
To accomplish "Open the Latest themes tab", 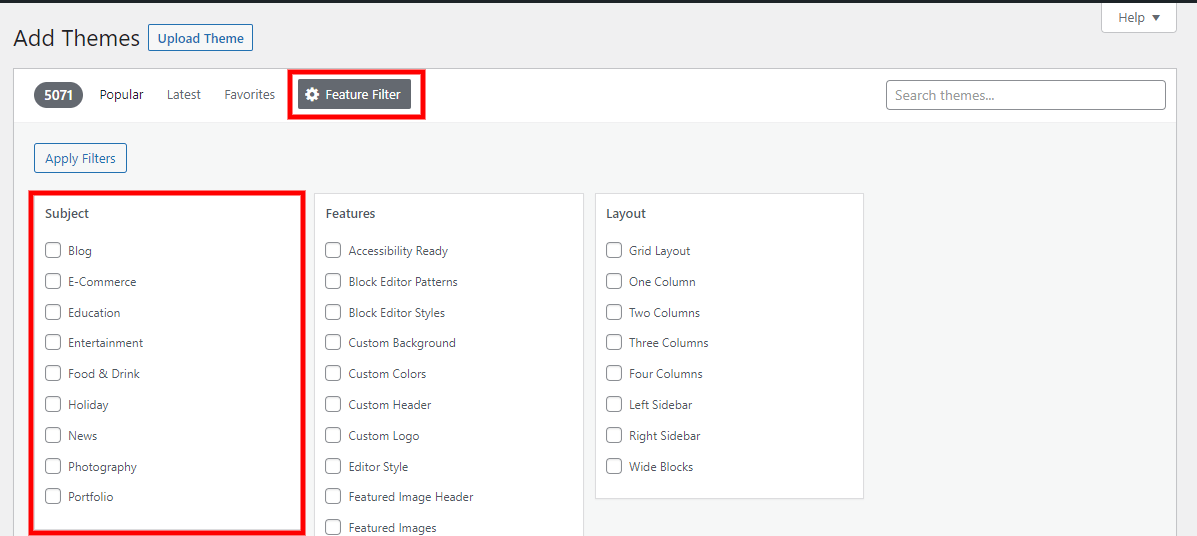I will click(x=184, y=95).
